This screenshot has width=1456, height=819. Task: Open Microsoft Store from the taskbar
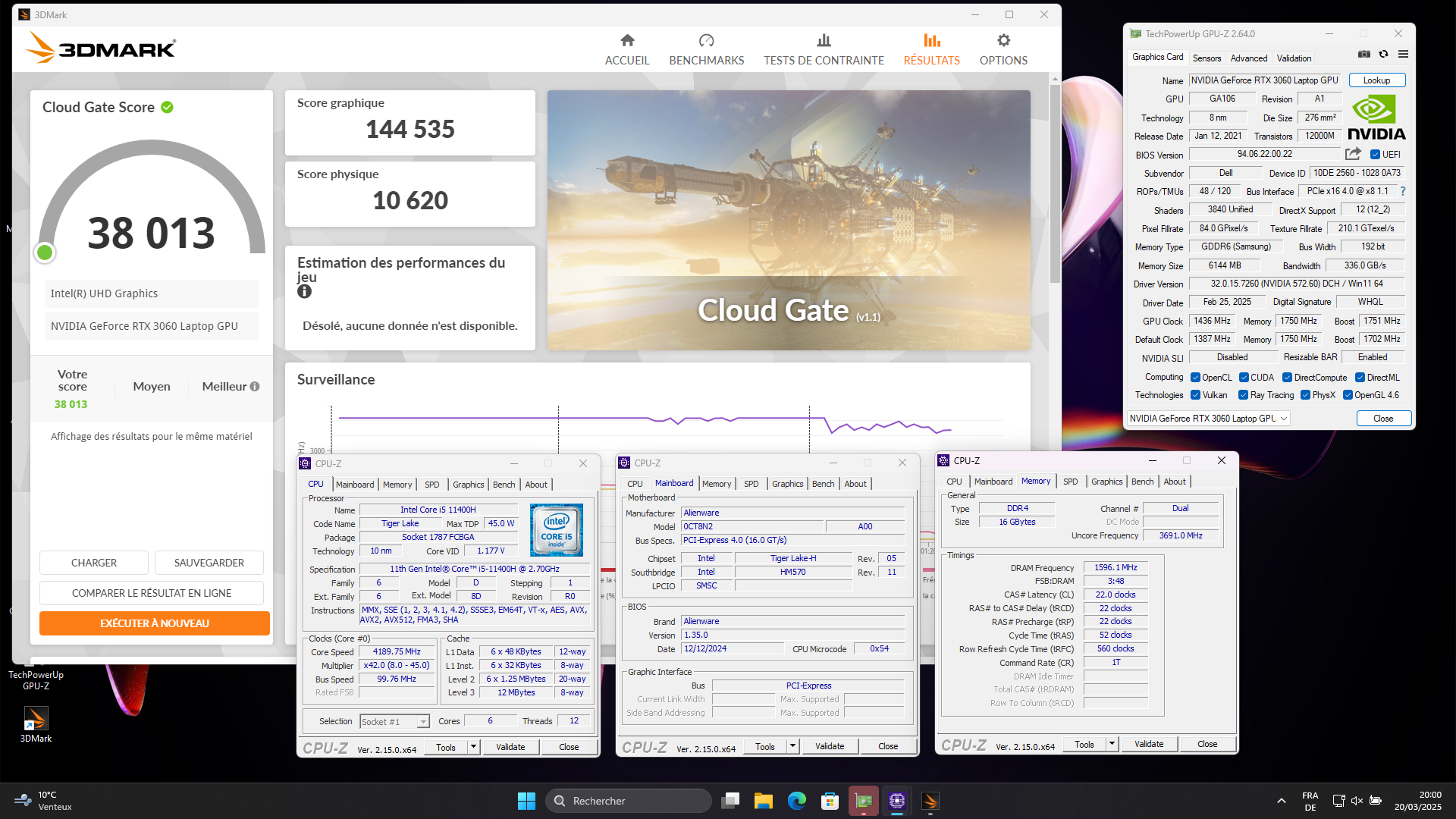pos(830,801)
